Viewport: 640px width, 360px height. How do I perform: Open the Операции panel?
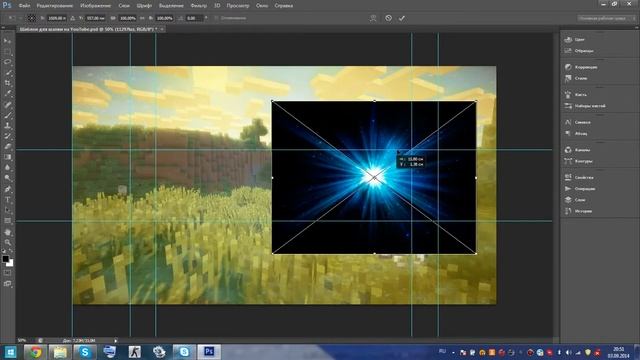580,189
